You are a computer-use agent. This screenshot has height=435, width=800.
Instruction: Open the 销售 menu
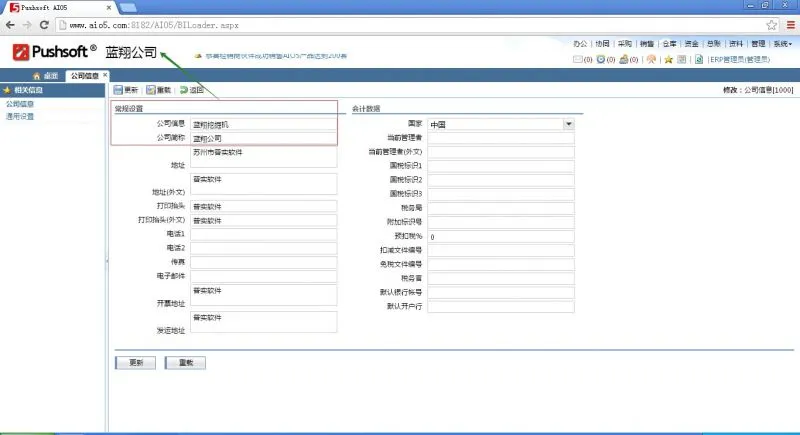tap(647, 44)
